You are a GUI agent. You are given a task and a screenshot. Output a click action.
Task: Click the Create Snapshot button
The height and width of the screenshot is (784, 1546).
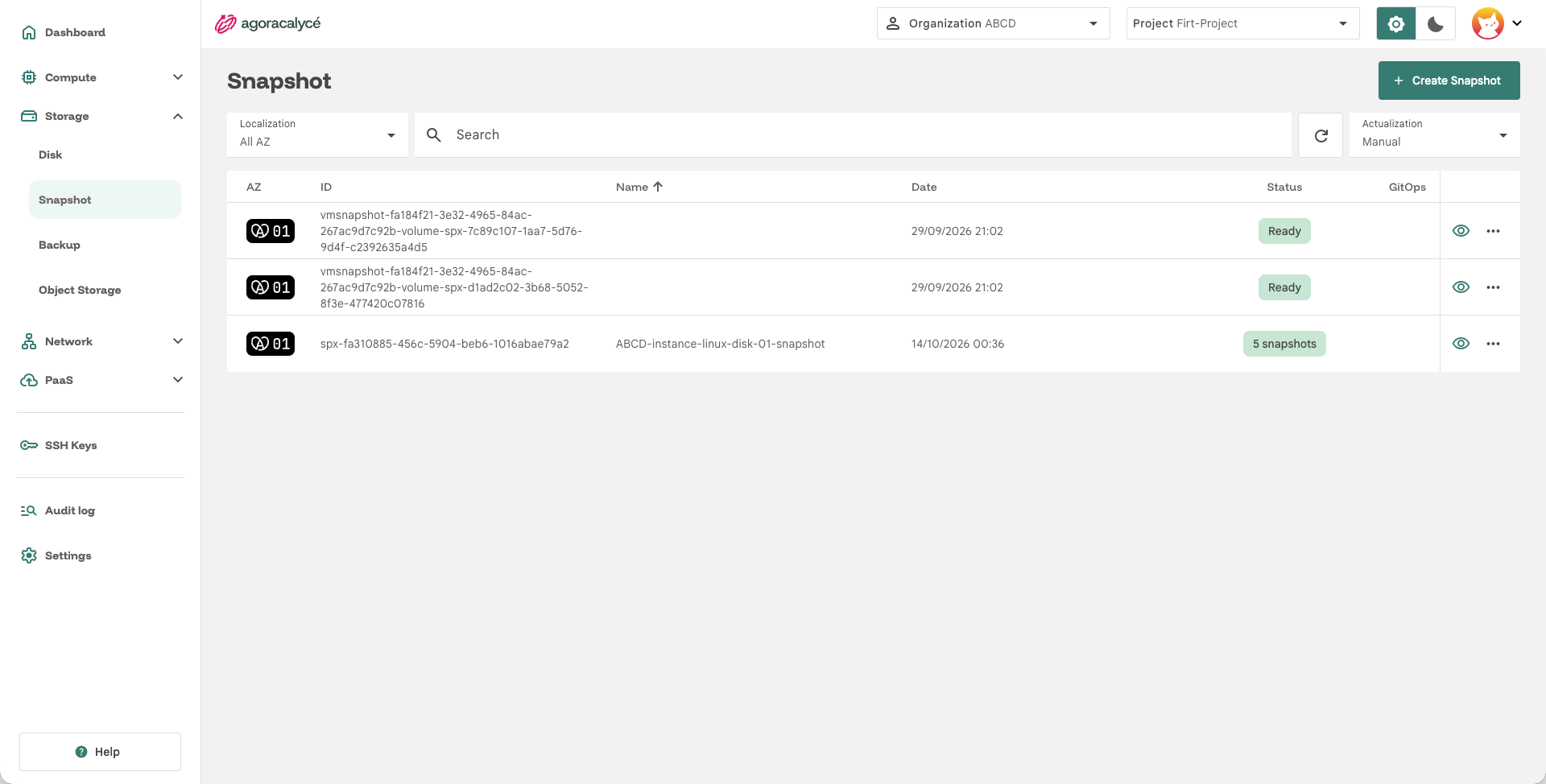[1449, 80]
